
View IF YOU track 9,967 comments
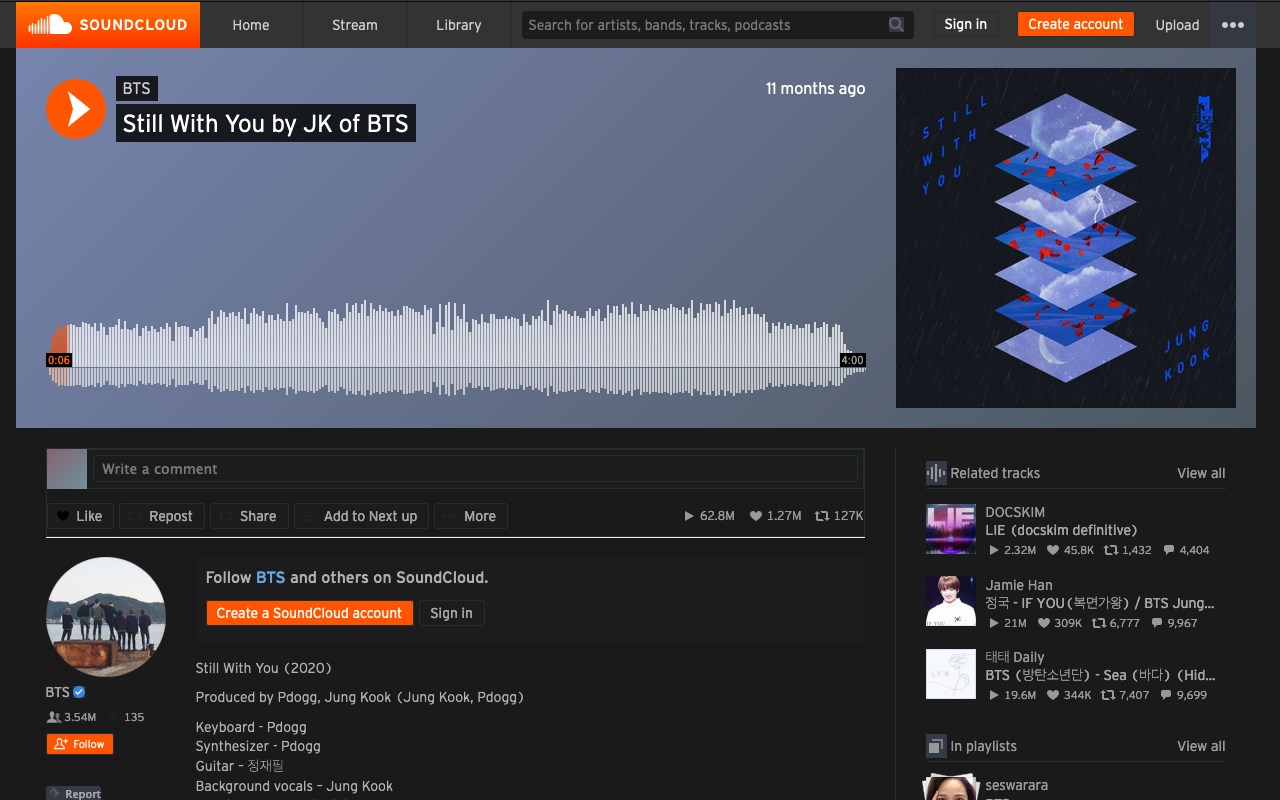tap(1174, 623)
